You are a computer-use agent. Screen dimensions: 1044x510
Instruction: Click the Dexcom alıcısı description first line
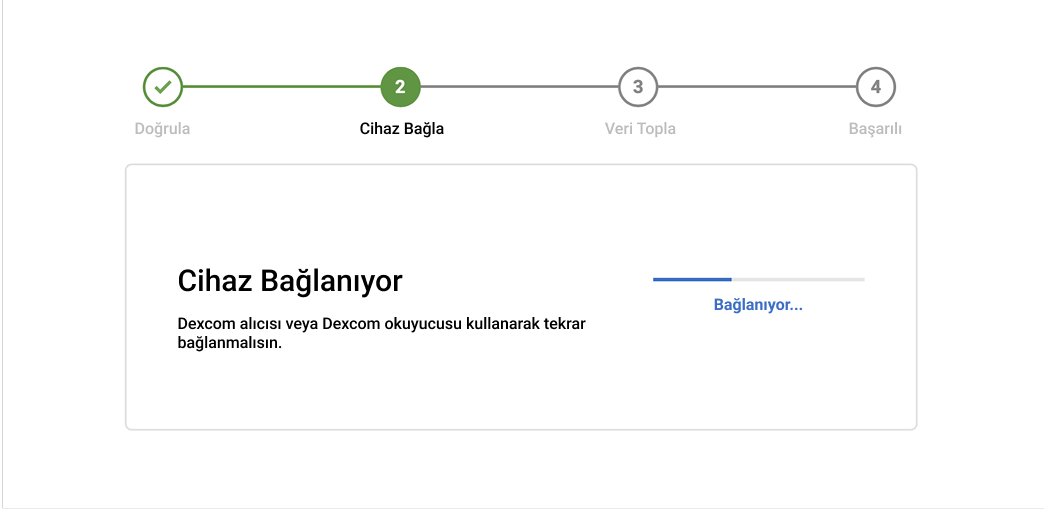click(x=381, y=325)
